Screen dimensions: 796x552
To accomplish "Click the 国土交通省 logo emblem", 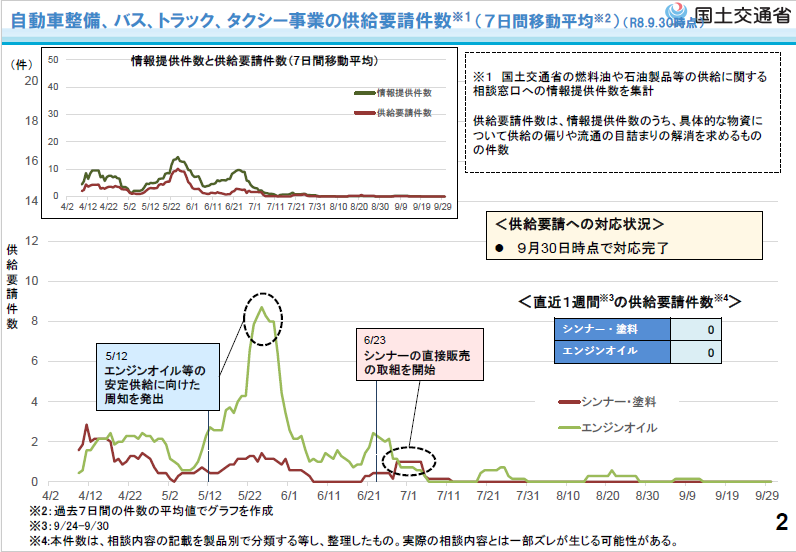I will 677,13.
